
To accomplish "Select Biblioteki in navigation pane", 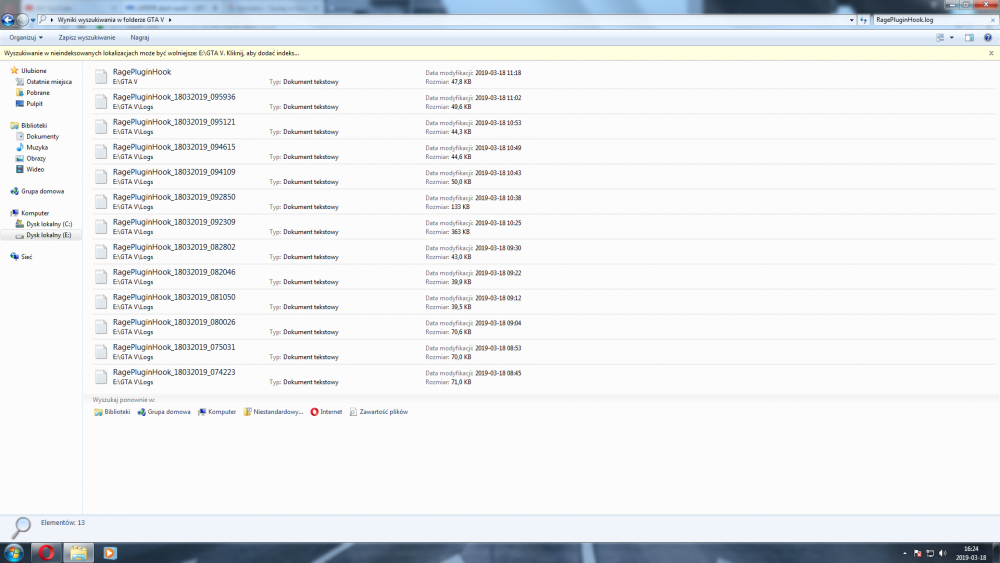I will click(34, 126).
